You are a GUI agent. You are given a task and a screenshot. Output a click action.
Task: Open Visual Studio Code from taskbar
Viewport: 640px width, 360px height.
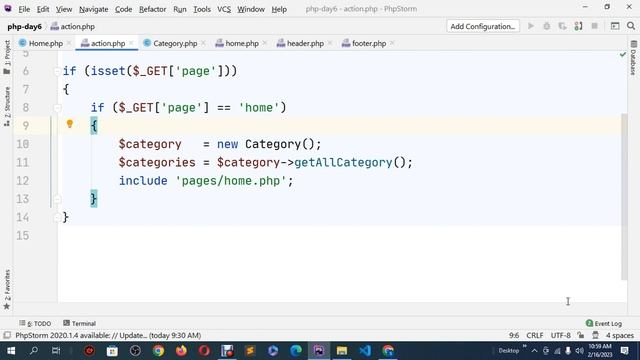pyautogui.click(x=365, y=351)
